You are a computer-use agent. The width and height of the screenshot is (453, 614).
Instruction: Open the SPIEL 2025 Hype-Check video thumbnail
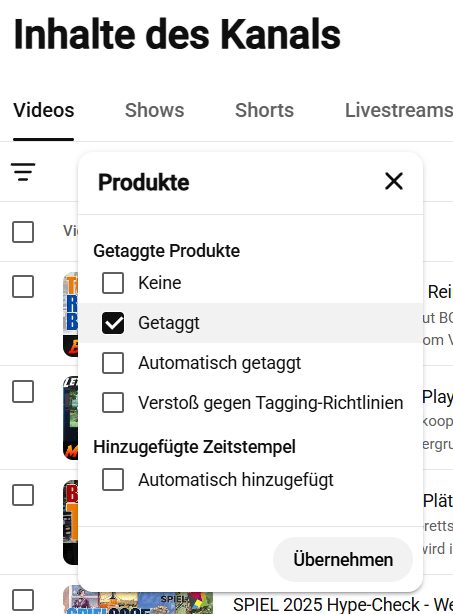[x=138, y=603]
